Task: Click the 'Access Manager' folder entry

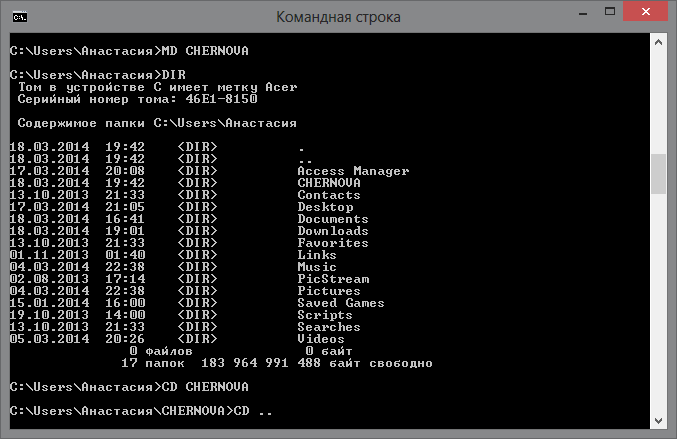Action: (353, 171)
